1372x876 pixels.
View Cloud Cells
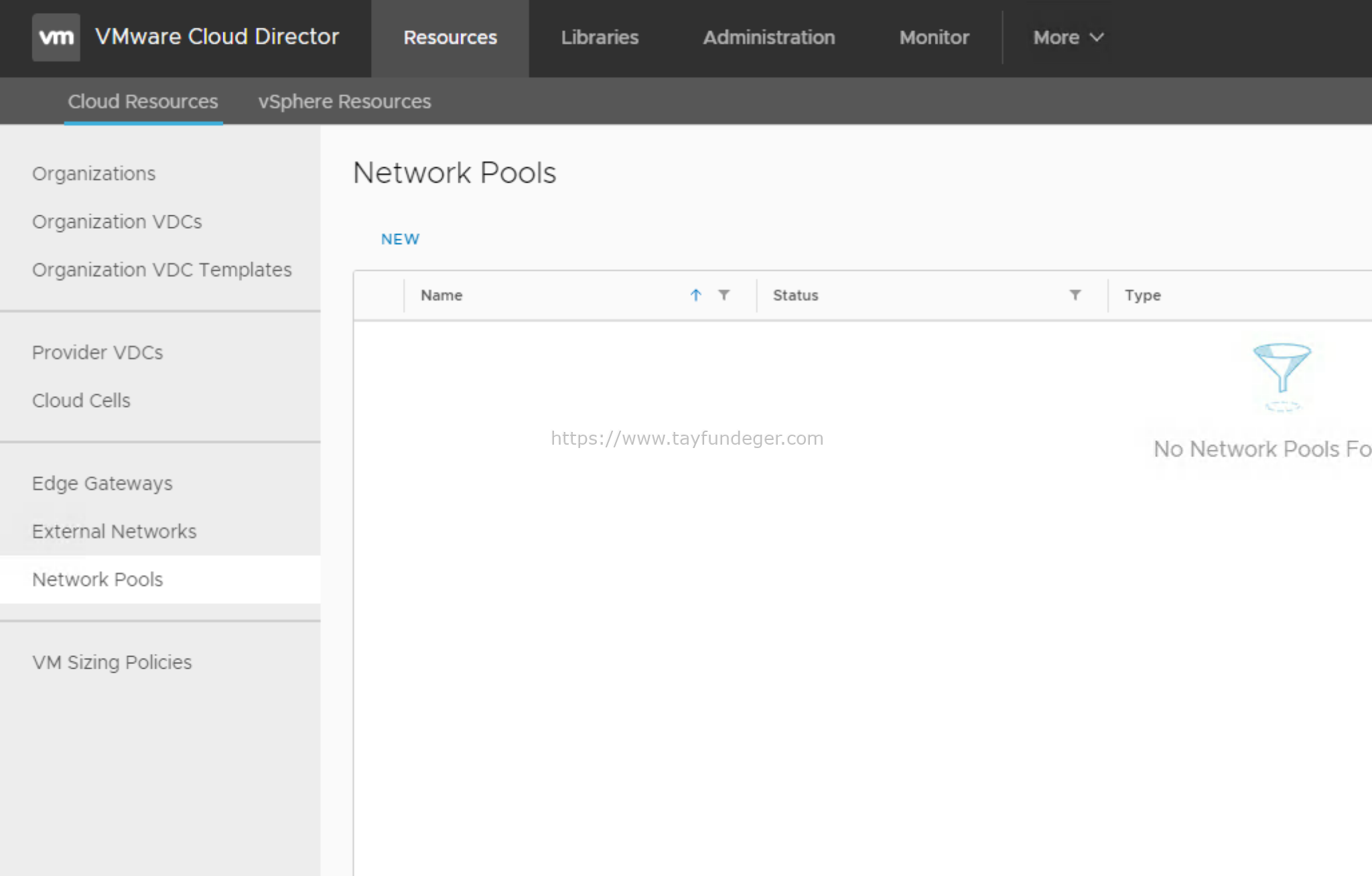pos(81,400)
